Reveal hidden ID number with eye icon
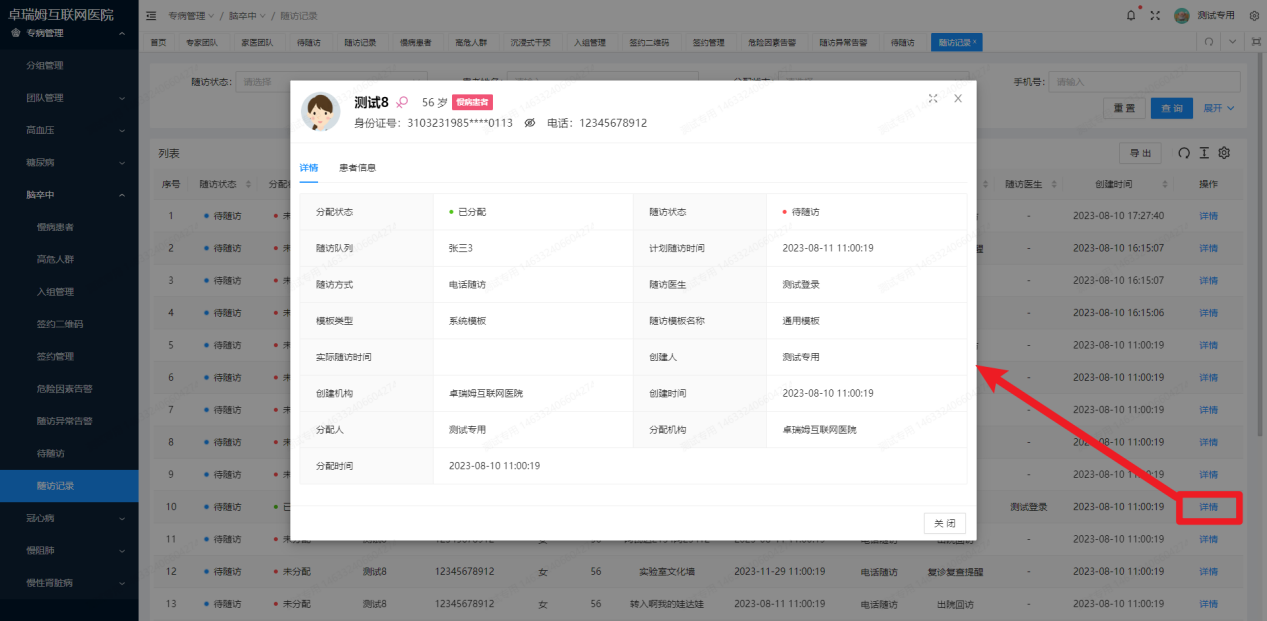The image size is (1267, 621). tap(530, 123)
